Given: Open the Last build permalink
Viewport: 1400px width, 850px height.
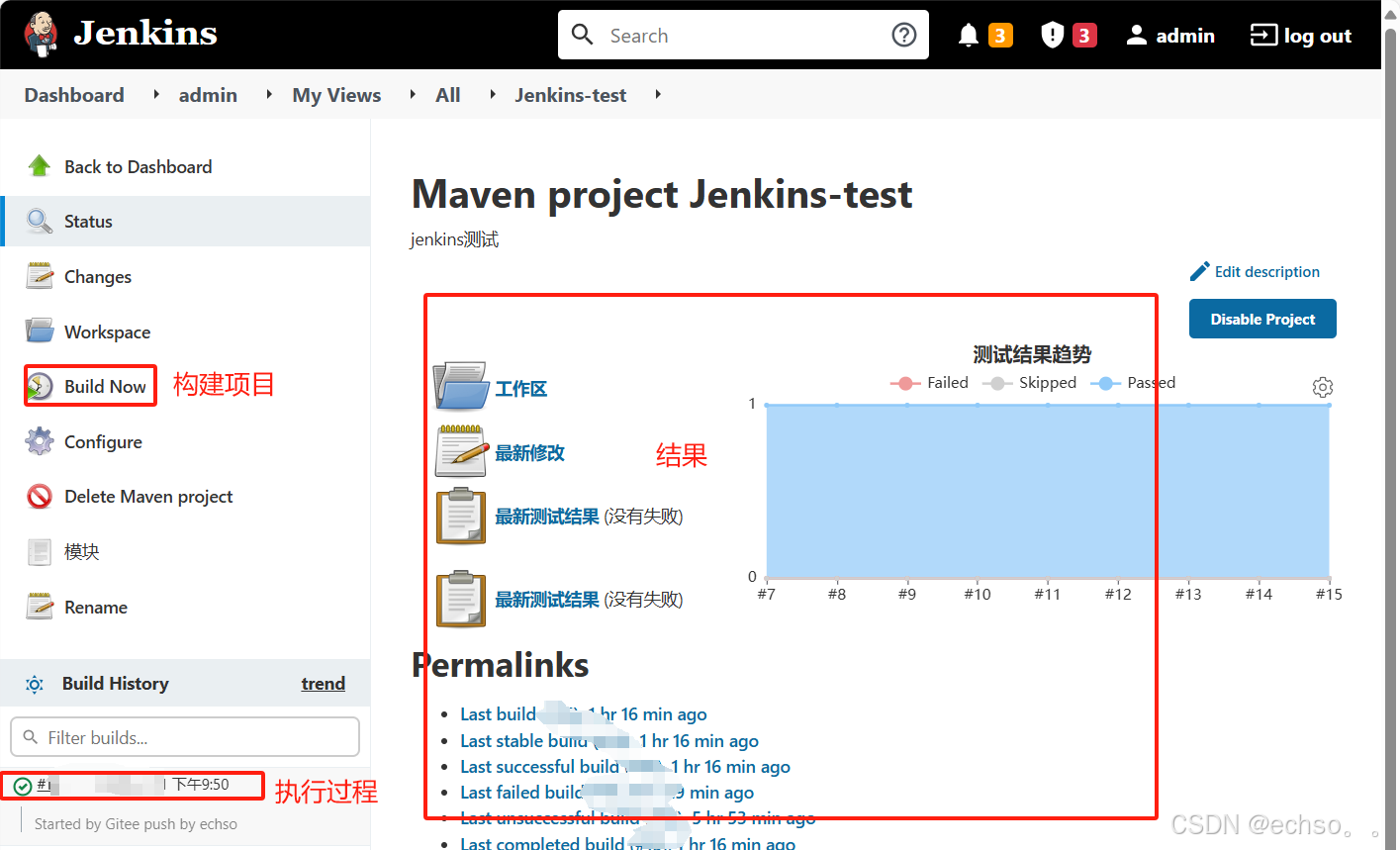Looking at the screenshot, I should 584,714.
